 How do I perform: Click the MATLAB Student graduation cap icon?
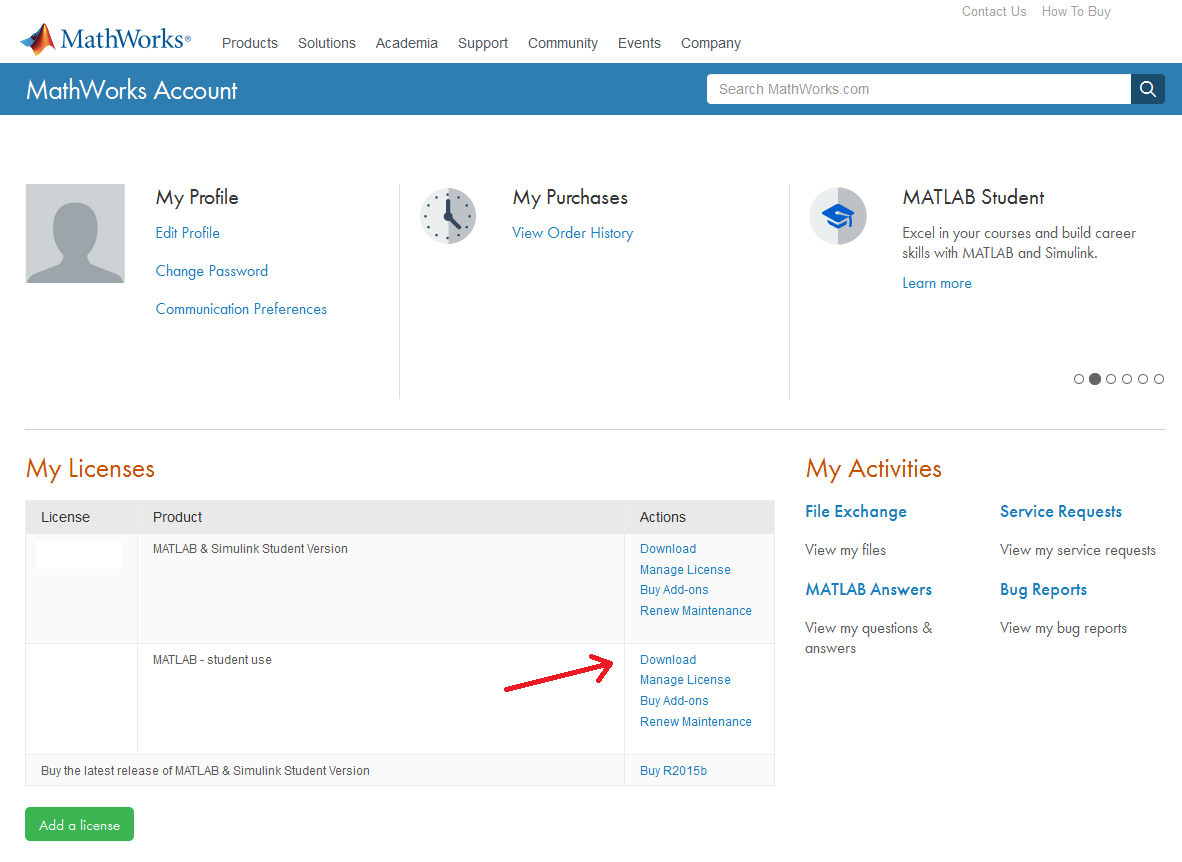(838, 216)
